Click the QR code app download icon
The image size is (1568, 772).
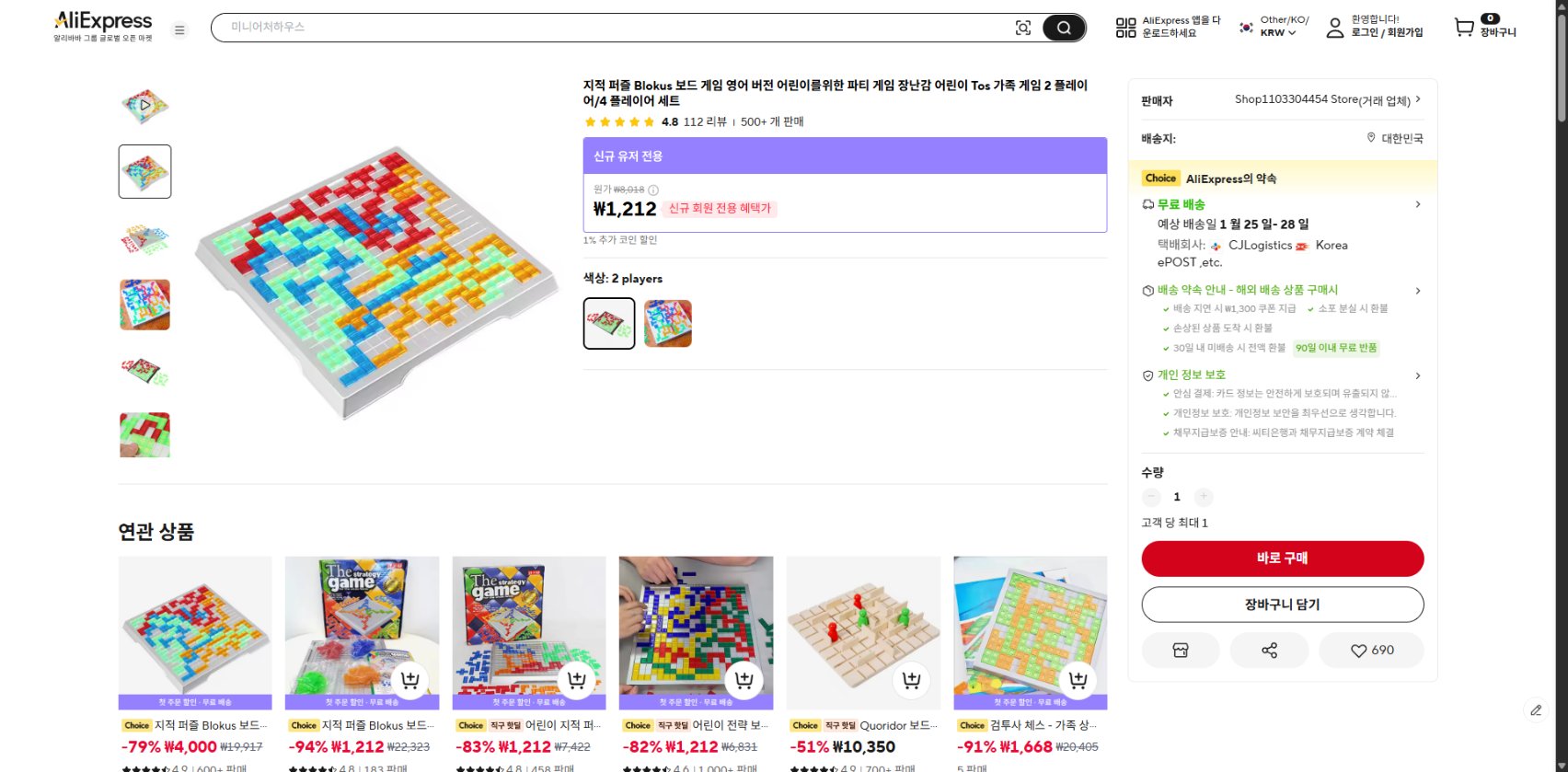pyautogui.click(x=1125, y=28)
